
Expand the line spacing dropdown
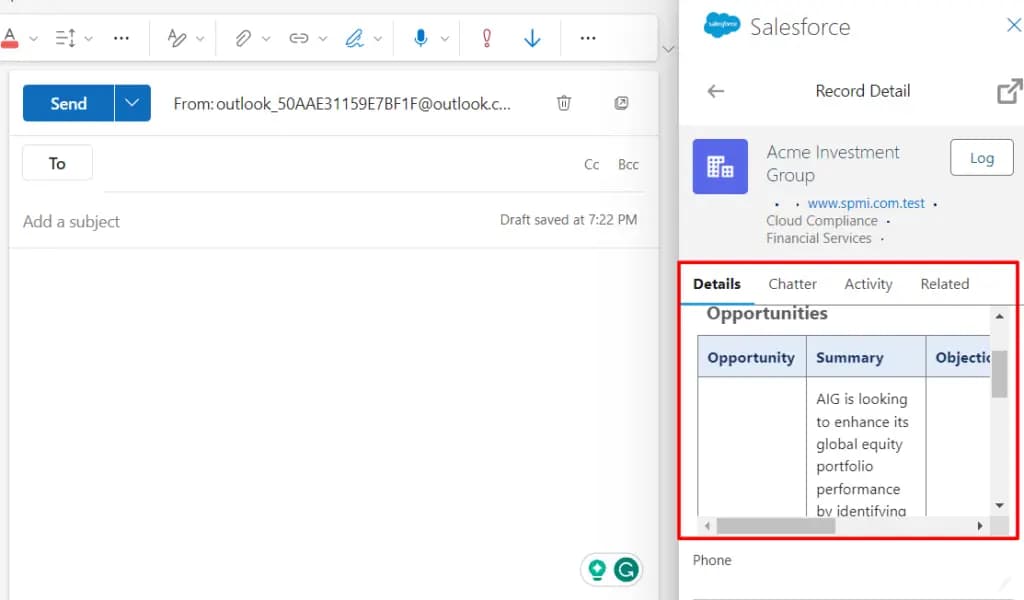(89, 38)
